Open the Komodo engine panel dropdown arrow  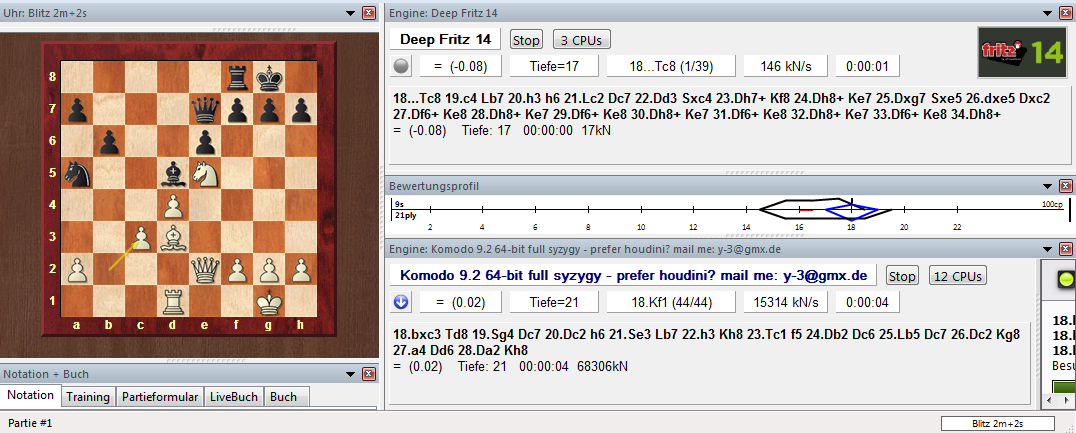coord(1046,248)
